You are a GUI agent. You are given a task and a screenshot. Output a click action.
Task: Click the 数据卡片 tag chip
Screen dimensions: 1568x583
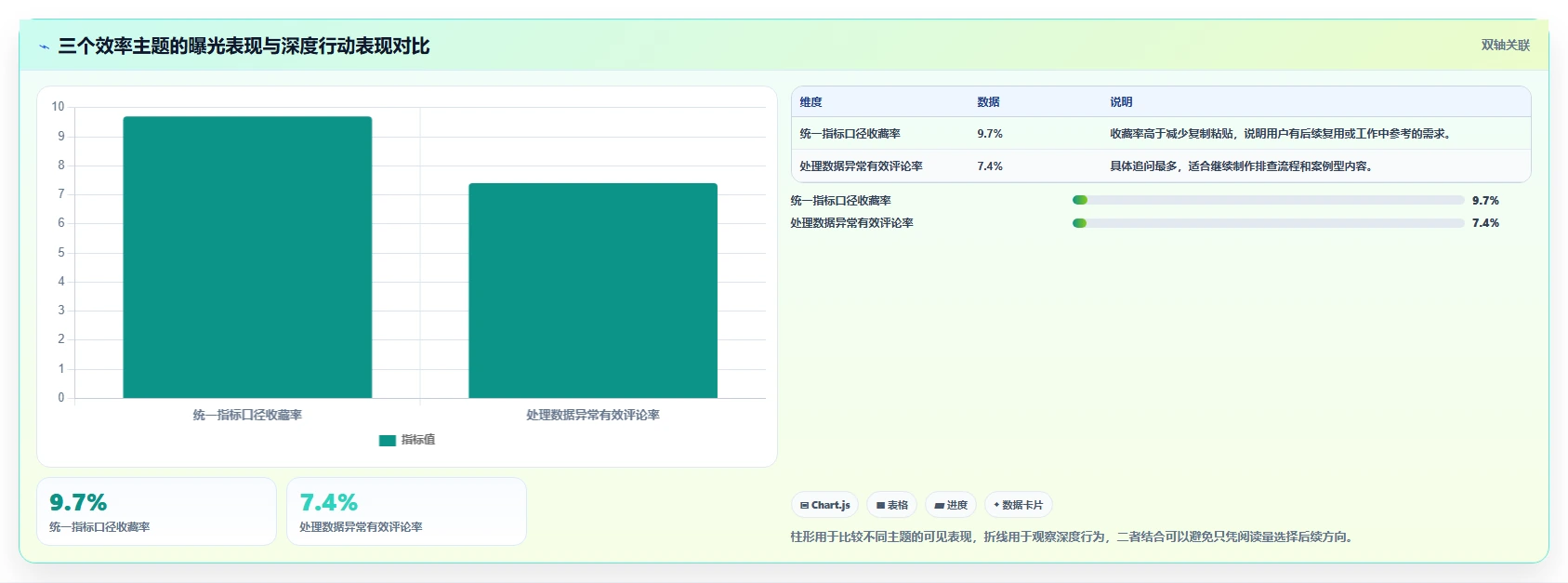[x=1019, y=505]
